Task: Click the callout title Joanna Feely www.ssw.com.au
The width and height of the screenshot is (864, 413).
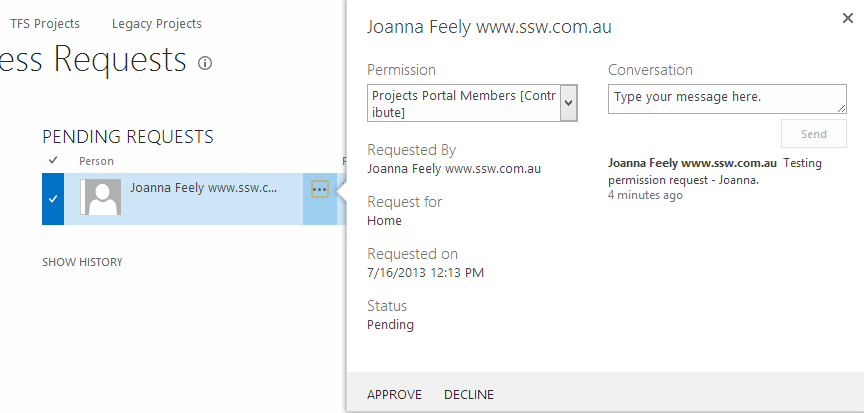Action: (x=489, y=28)
